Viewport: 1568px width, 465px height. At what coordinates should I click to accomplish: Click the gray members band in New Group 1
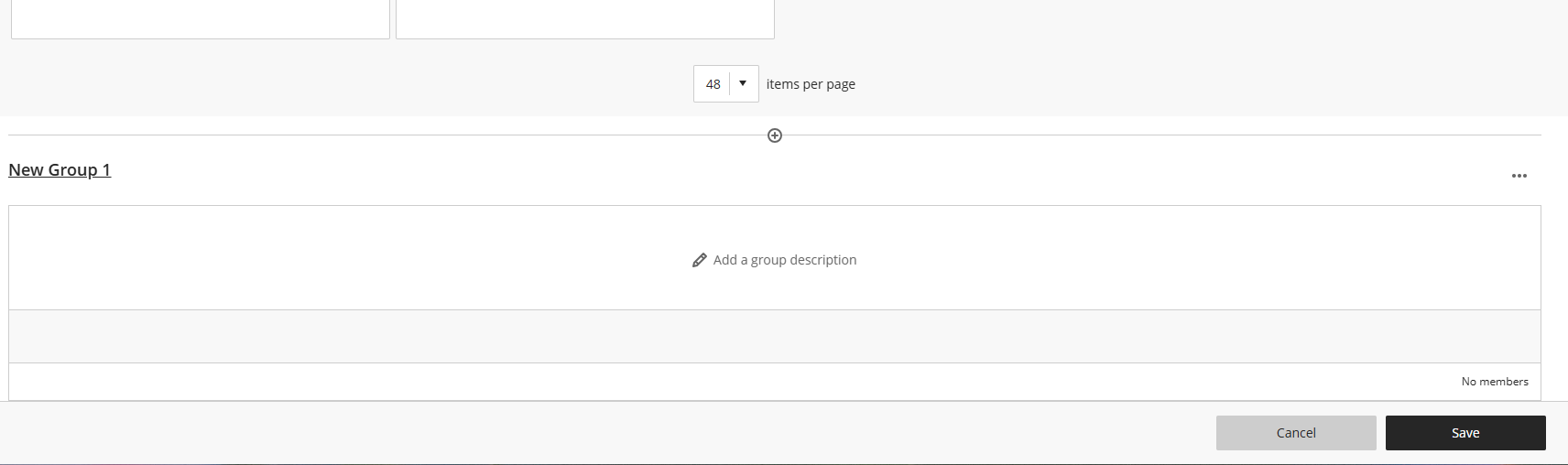774,336
